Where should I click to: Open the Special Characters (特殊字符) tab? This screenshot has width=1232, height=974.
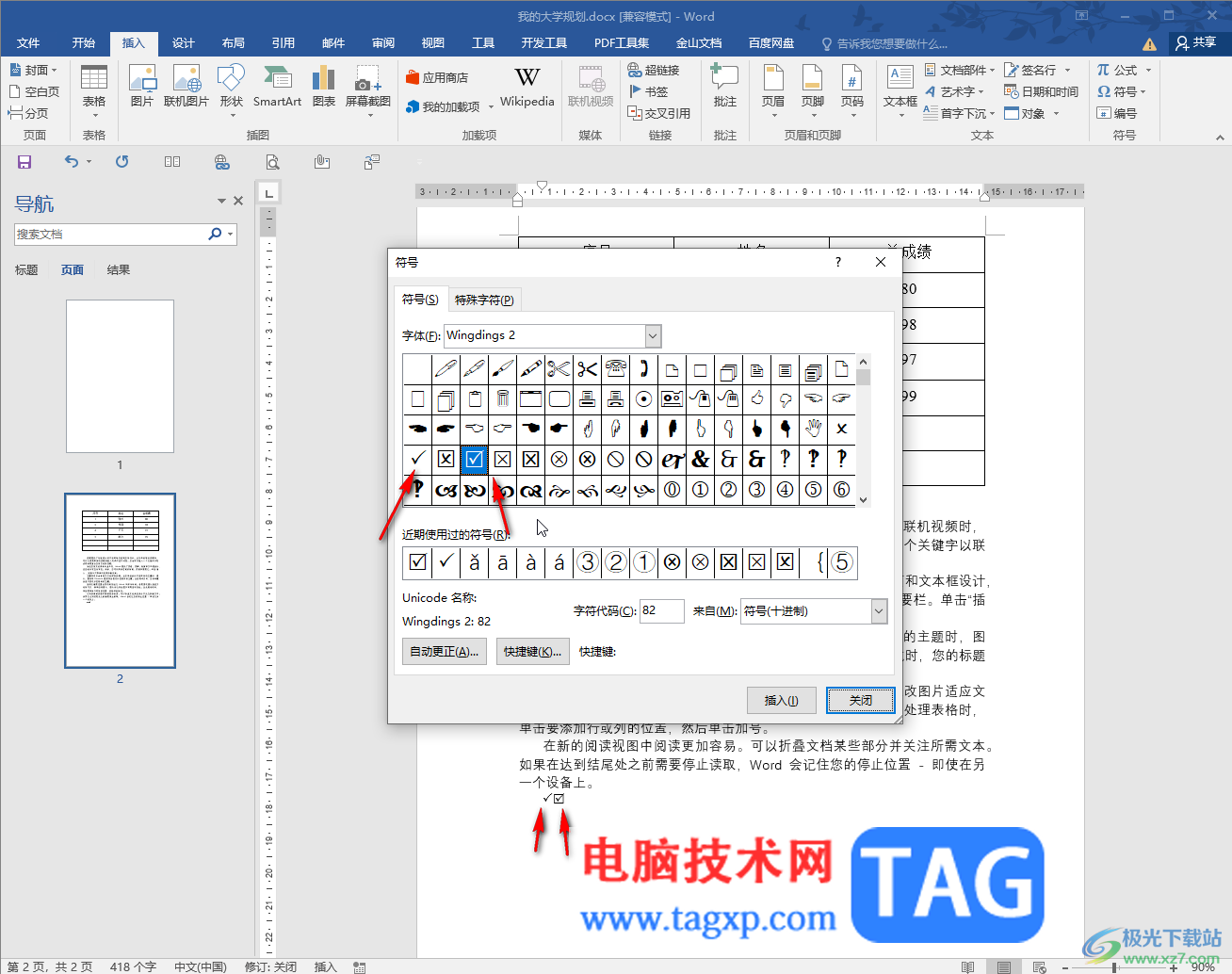tap(484, 300)
